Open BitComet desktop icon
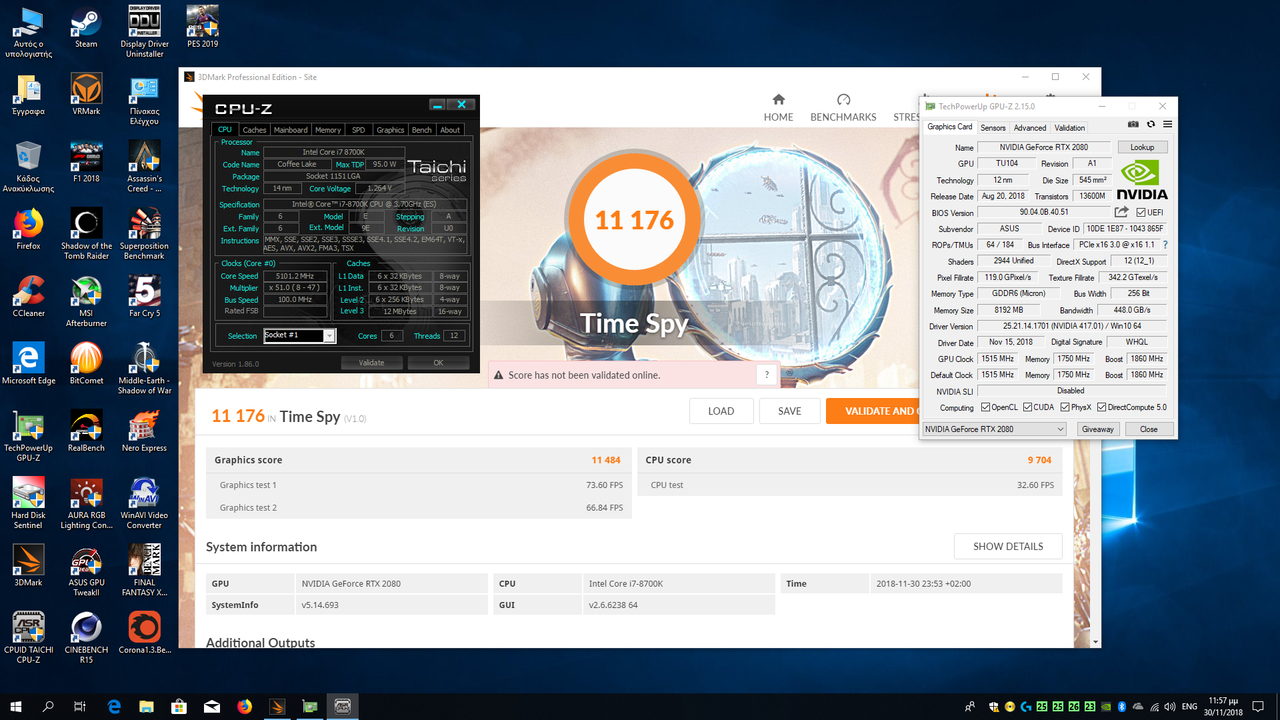Viewport: 1280px width, 720px height. [x=86, y=363]
